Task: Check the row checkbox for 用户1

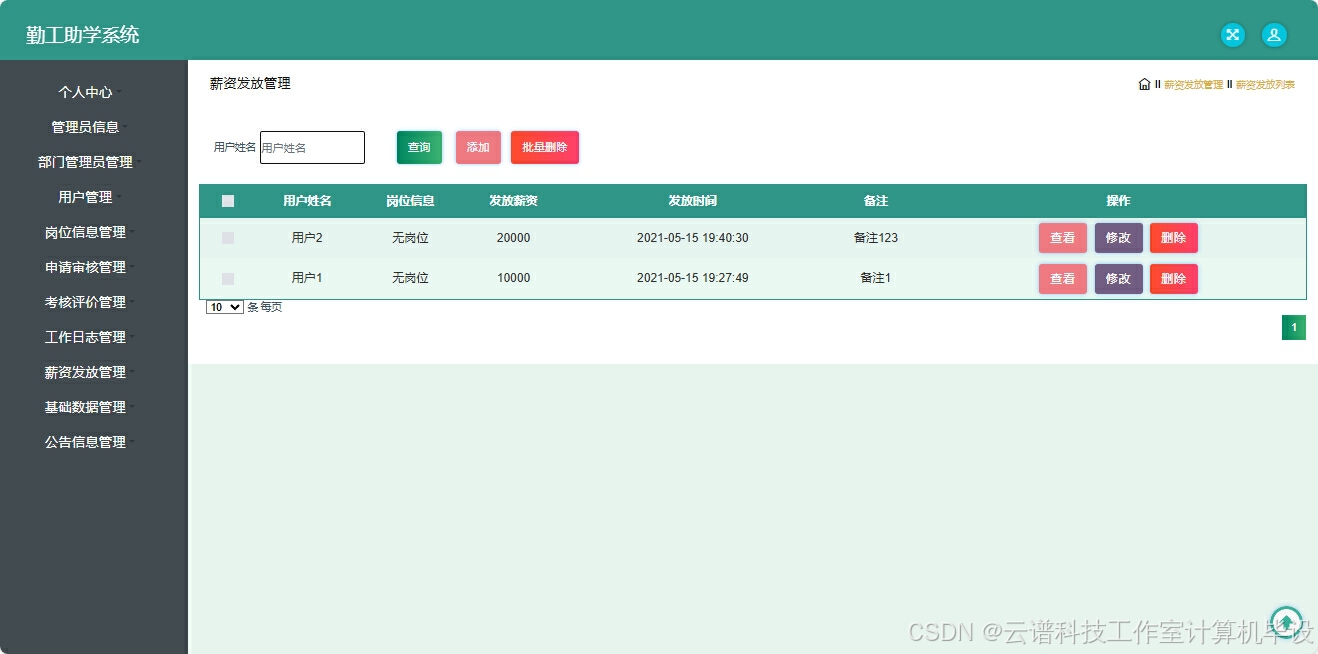Action: (228, 278)
